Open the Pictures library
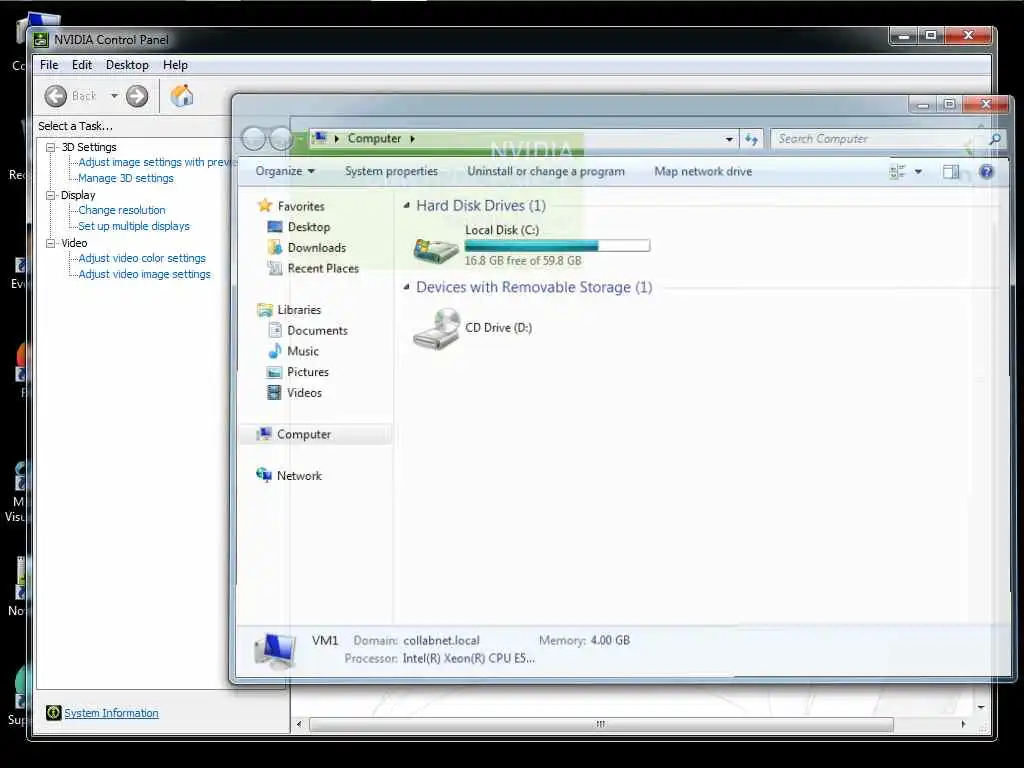This screenshot has width=1024, height=768. [x=308, y=372]
